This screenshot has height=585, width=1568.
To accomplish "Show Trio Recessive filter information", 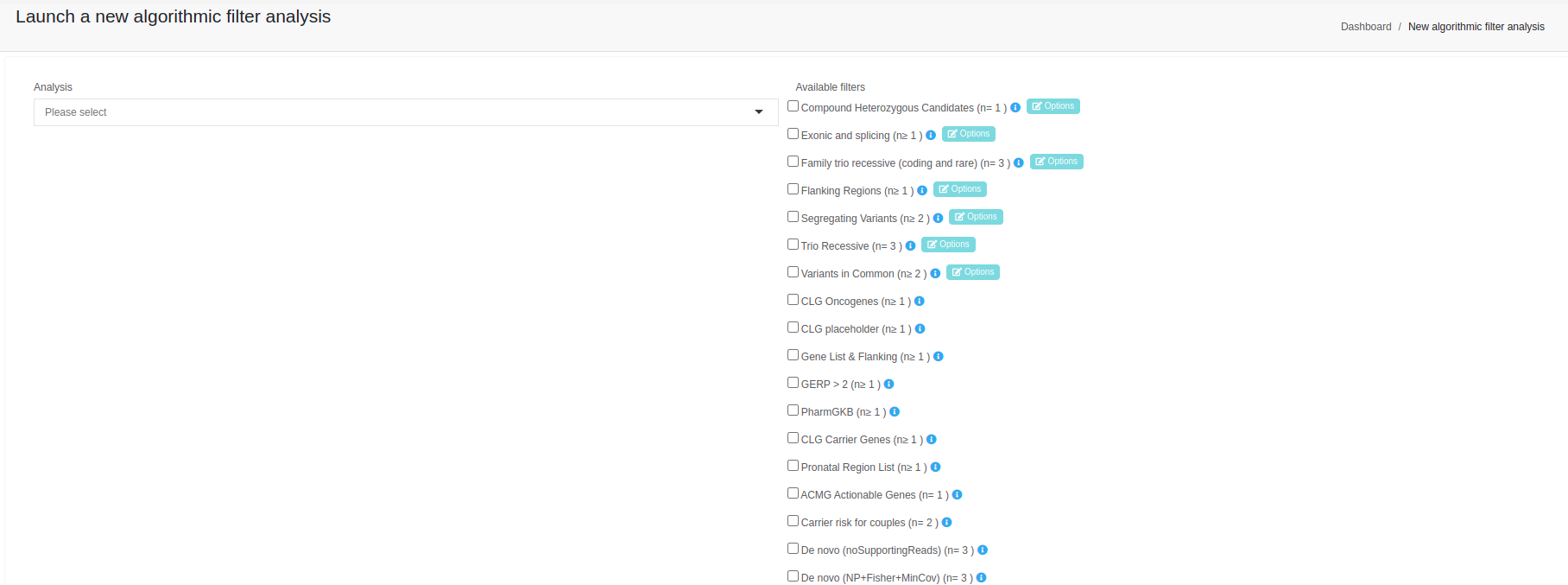I will tap(910, 246).
